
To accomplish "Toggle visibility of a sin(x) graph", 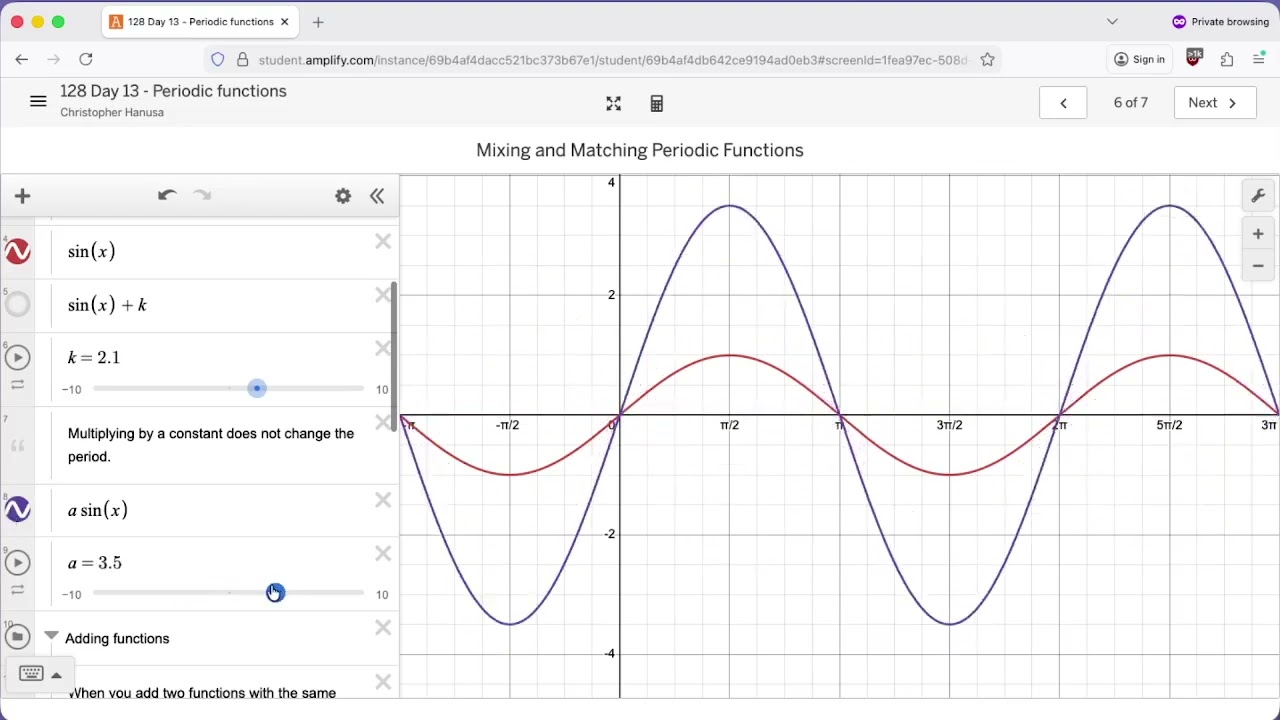I will click(17, 510).
